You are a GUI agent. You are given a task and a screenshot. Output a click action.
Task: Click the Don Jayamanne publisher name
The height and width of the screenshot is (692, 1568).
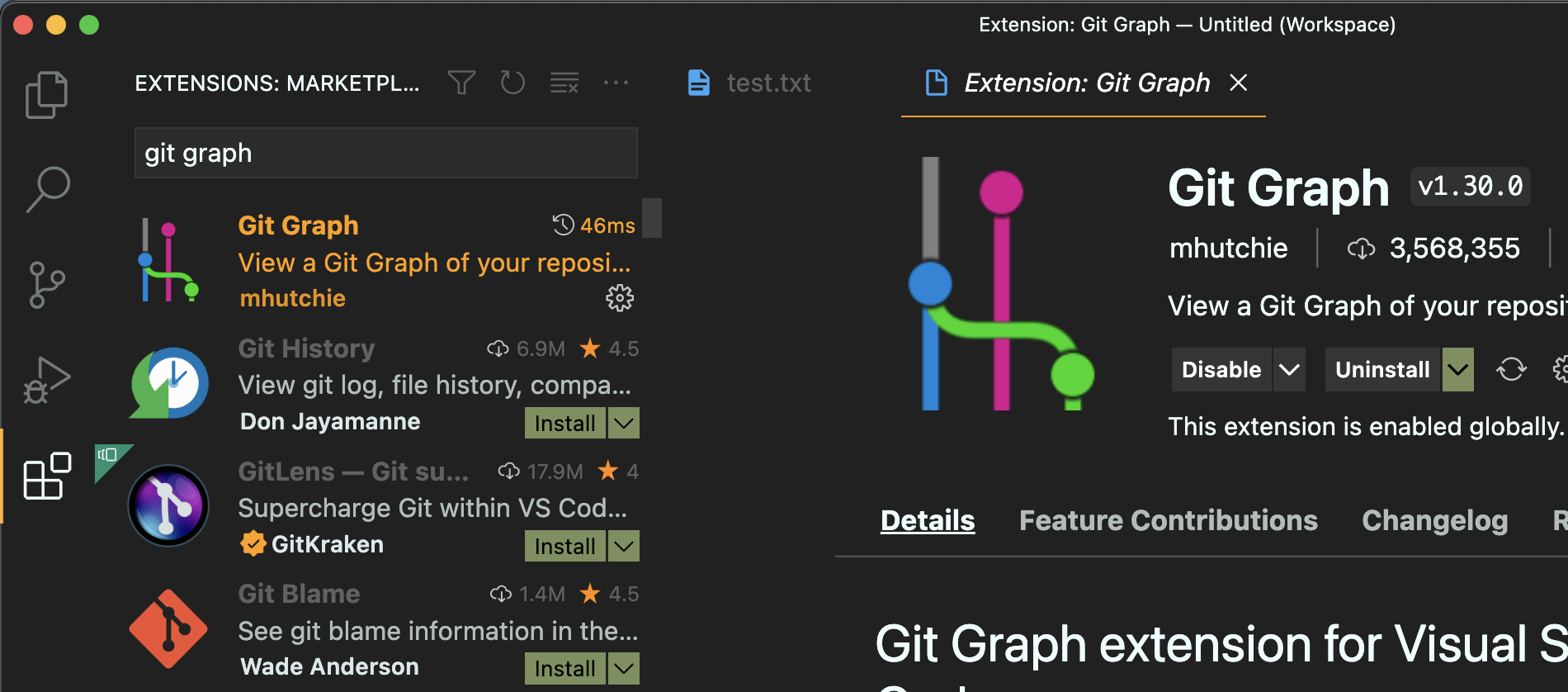coord(330,421)
